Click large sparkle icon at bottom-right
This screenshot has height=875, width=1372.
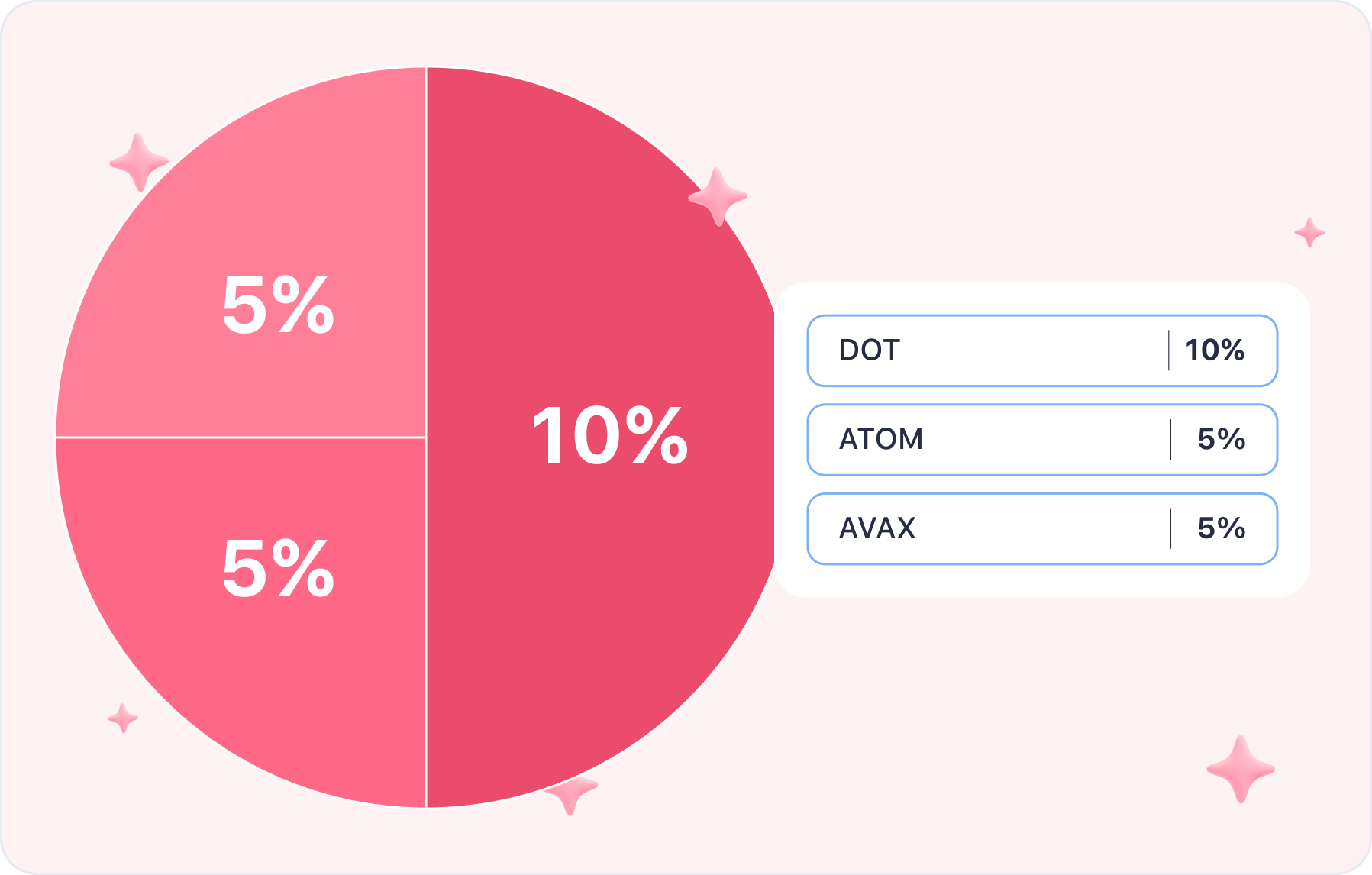(1241, 769)
